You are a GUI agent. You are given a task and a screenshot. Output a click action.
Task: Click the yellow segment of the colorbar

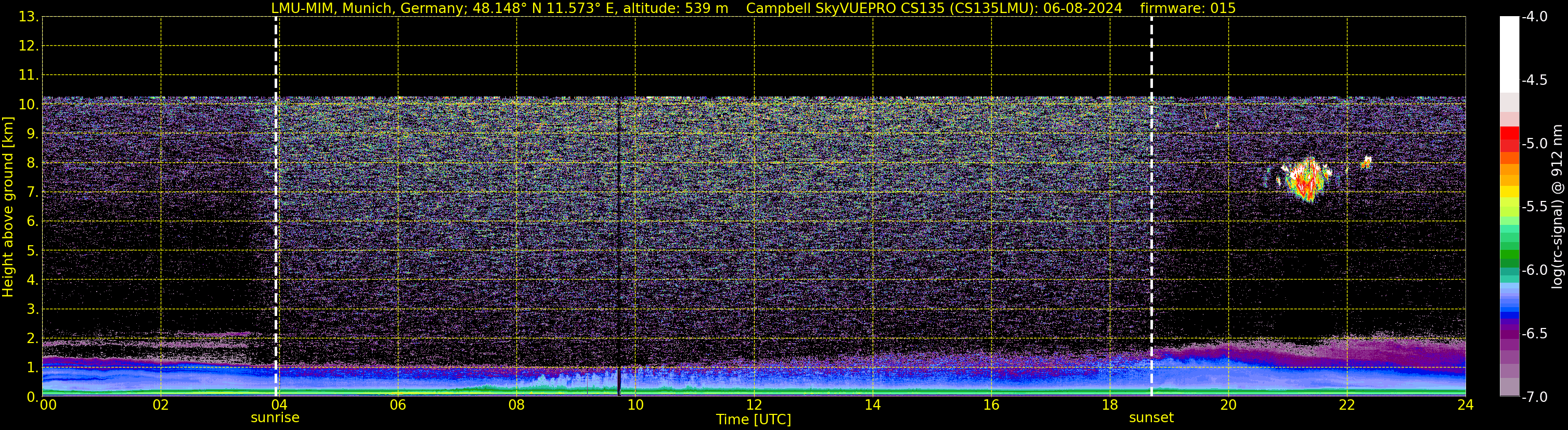pos(1510,192)
